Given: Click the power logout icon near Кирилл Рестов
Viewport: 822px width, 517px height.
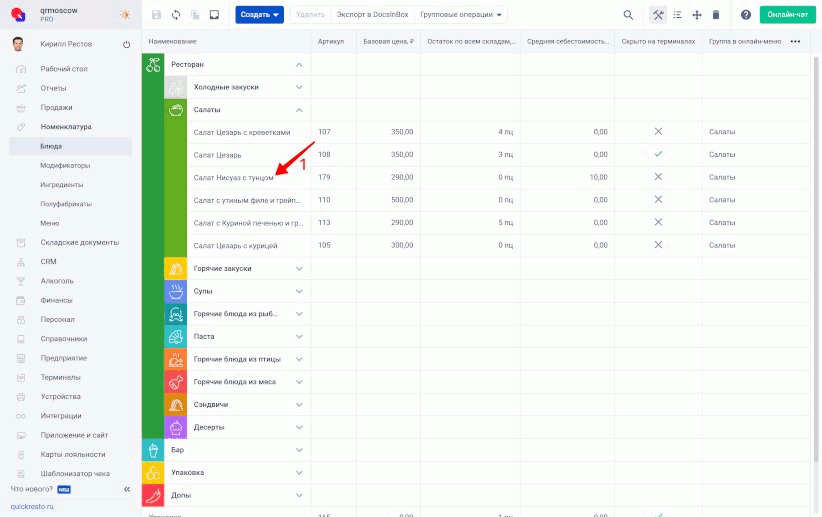Looking at the screenshot, I should [126, 45].
